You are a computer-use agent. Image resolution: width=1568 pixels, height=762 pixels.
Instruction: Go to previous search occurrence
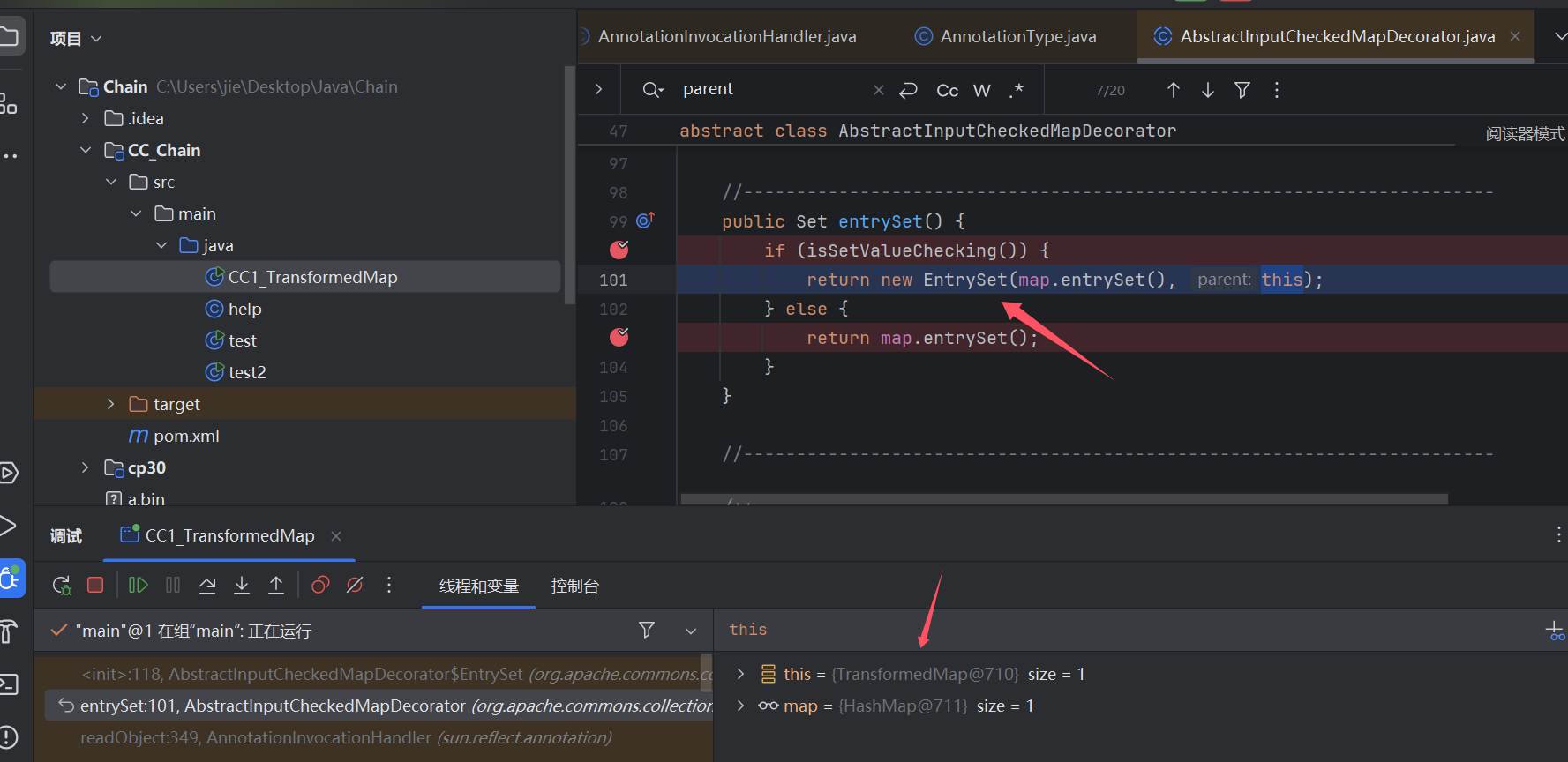coord(1174,90)
